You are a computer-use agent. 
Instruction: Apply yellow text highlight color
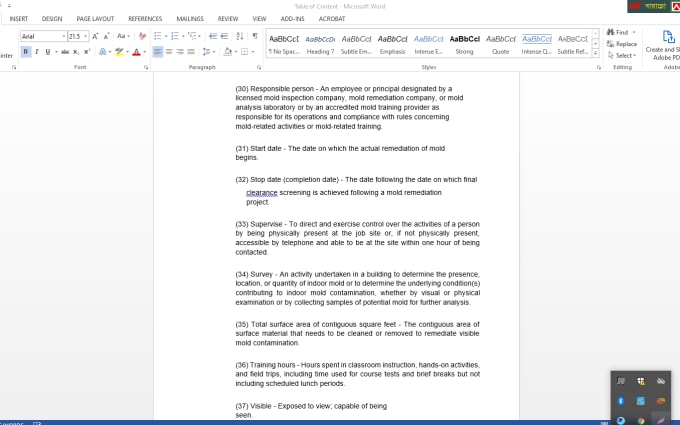(x=119, y=52)
